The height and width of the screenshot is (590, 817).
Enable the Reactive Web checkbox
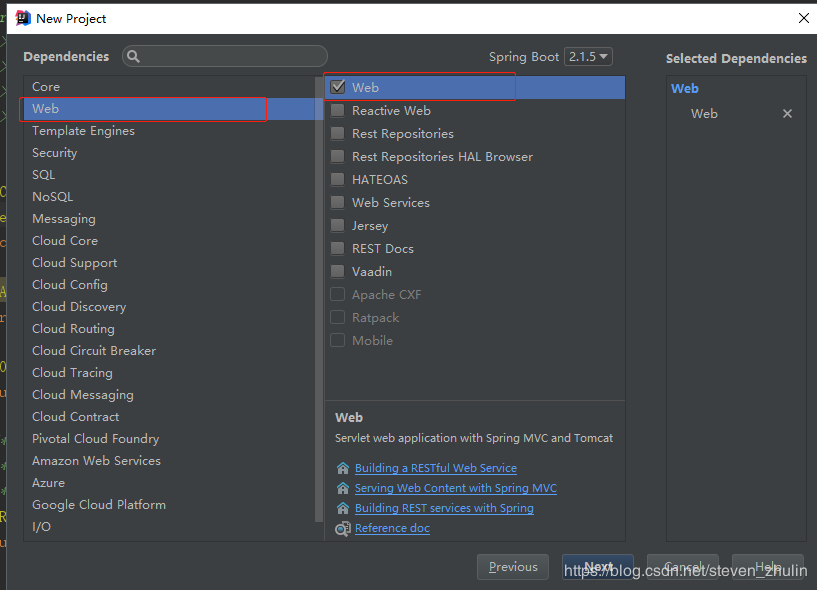pyautogui.click(x=337, y=110)
